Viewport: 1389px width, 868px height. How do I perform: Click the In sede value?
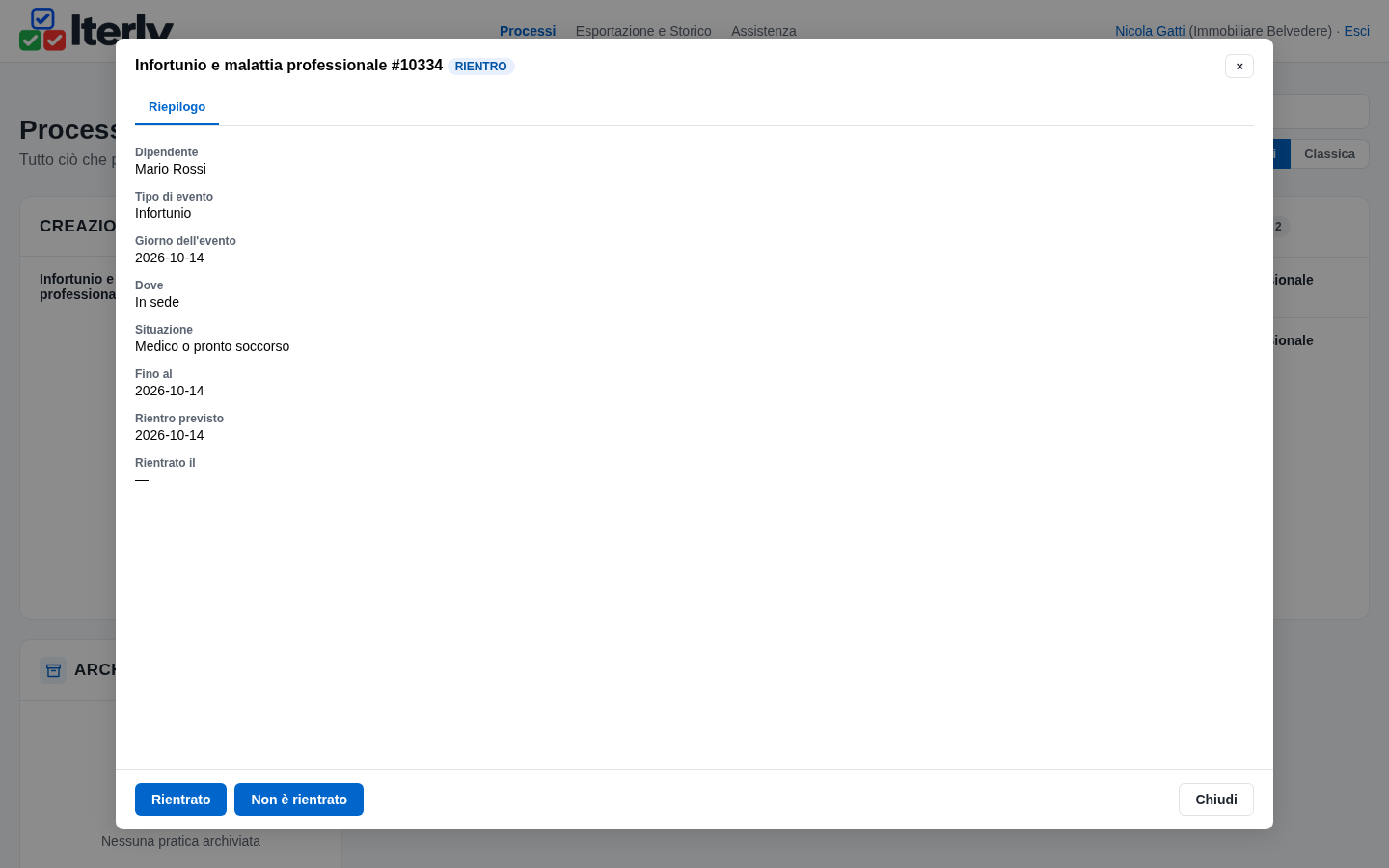point(157,302)
